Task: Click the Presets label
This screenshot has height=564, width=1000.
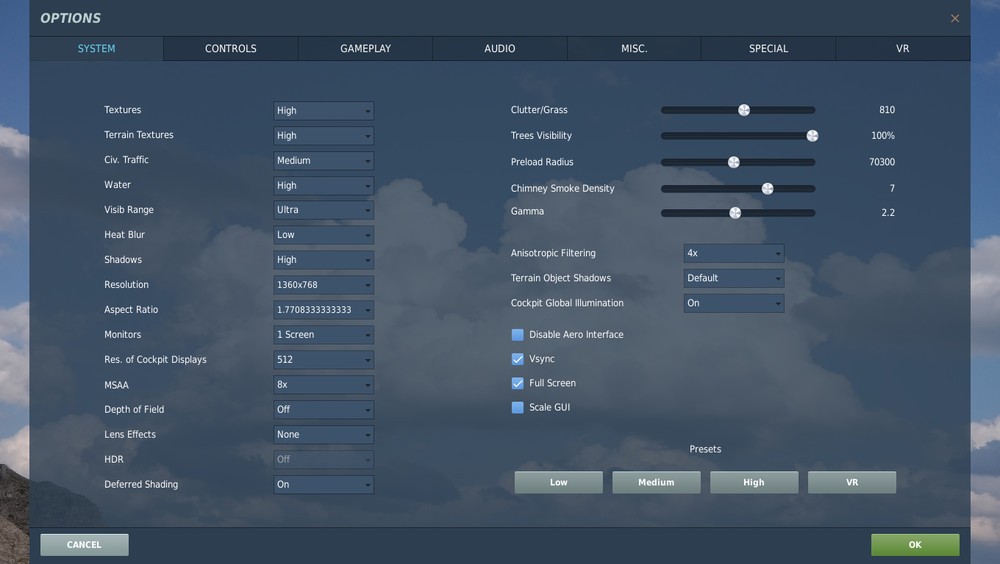Action: 705,449
